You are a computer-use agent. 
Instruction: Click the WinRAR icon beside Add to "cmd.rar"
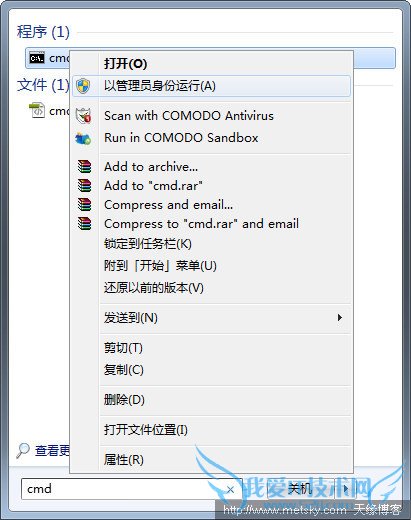(x=84, y=185)
